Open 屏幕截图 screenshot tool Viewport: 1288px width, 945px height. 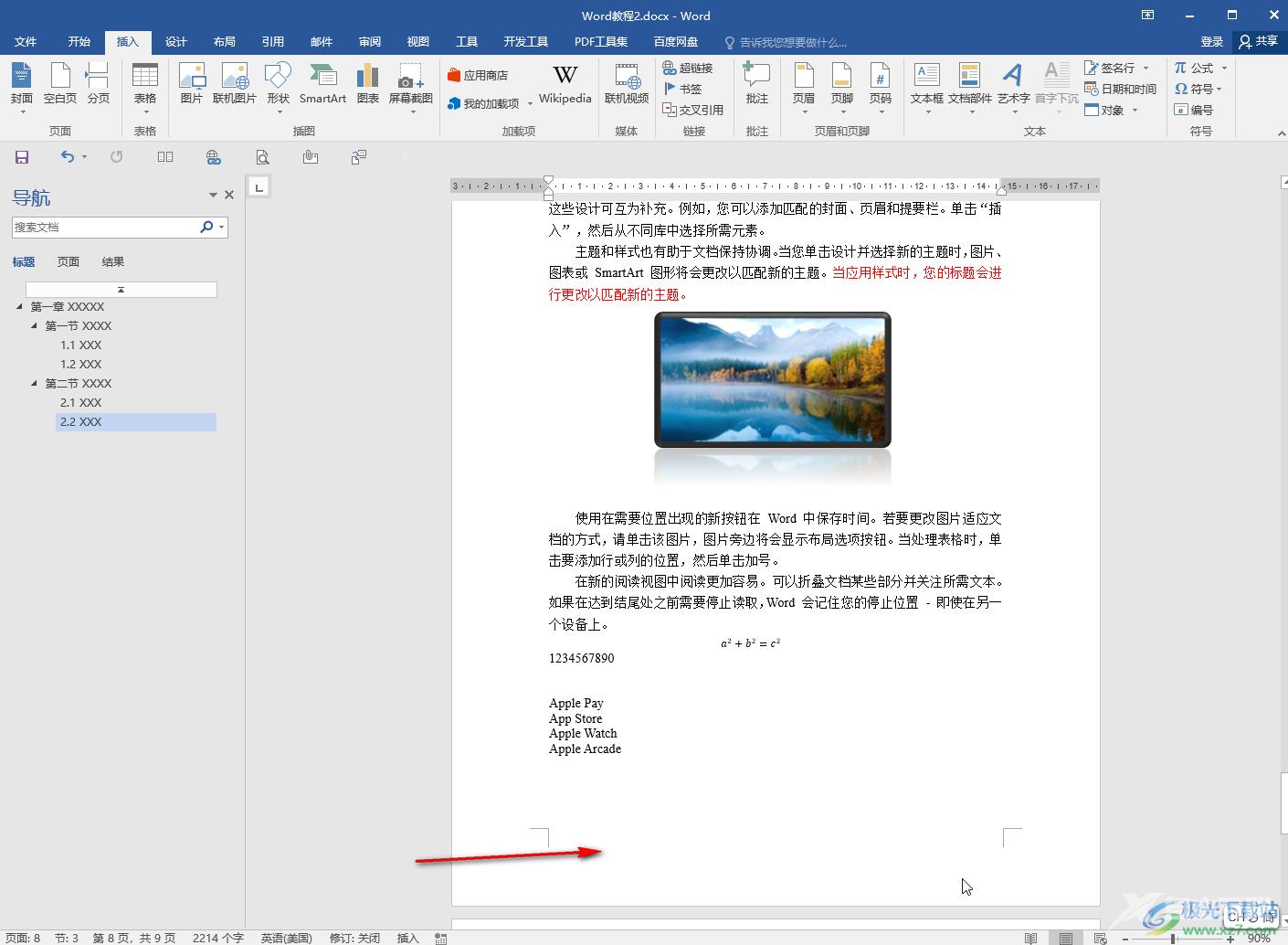(411, 88)
